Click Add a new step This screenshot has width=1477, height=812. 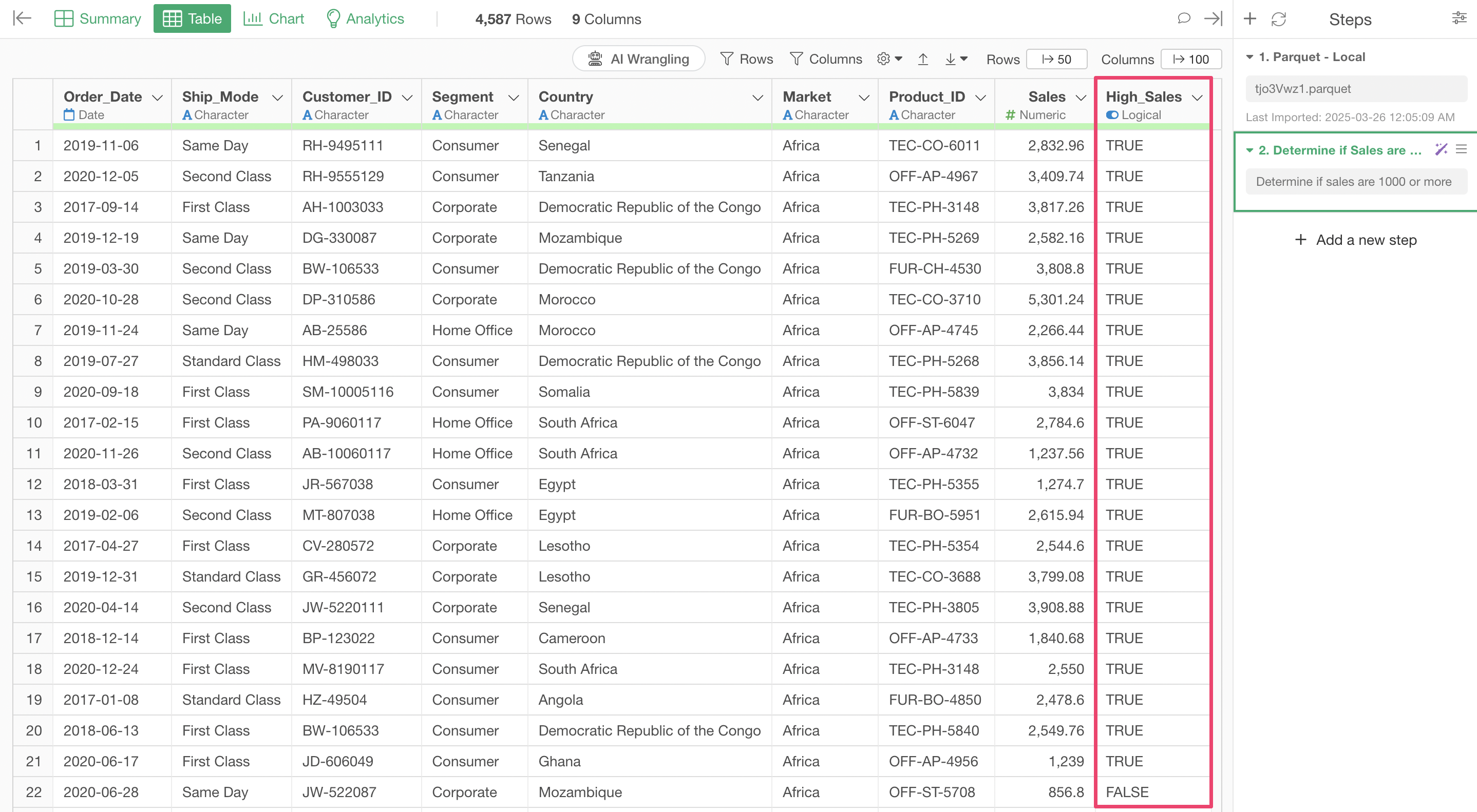(x=1355, y=240)
